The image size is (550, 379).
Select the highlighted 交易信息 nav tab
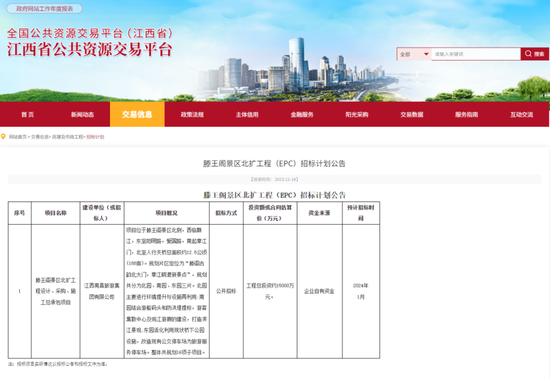[x=137, y=114]
